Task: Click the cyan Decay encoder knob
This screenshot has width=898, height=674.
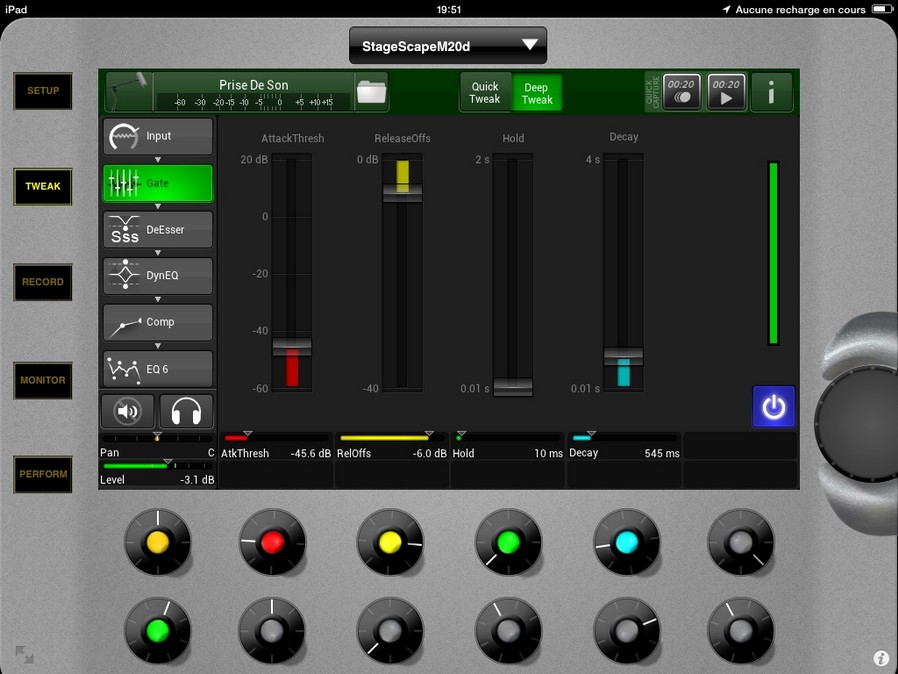Action: pos(627,542)
